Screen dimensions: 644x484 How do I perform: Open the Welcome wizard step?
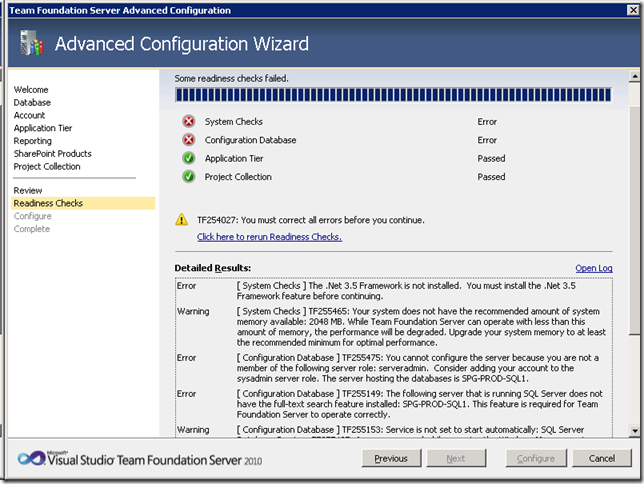32,90
